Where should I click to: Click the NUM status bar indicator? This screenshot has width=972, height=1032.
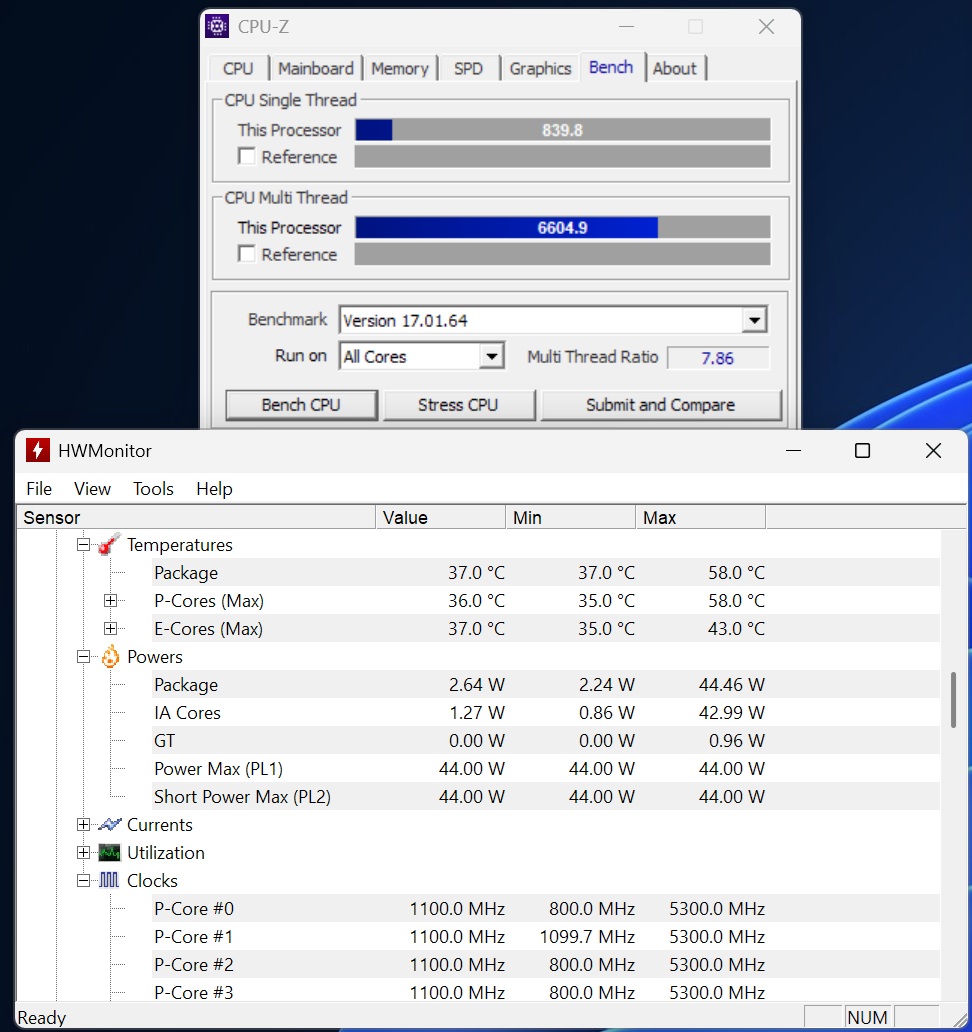coord(867,1018)
